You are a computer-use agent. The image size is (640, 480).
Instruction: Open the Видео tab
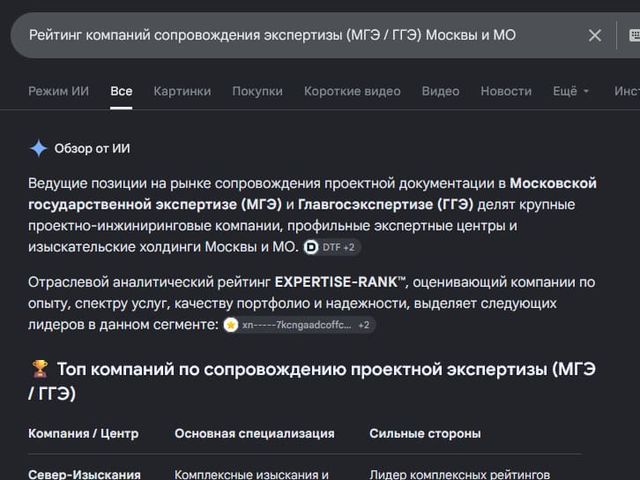(440, 91)
